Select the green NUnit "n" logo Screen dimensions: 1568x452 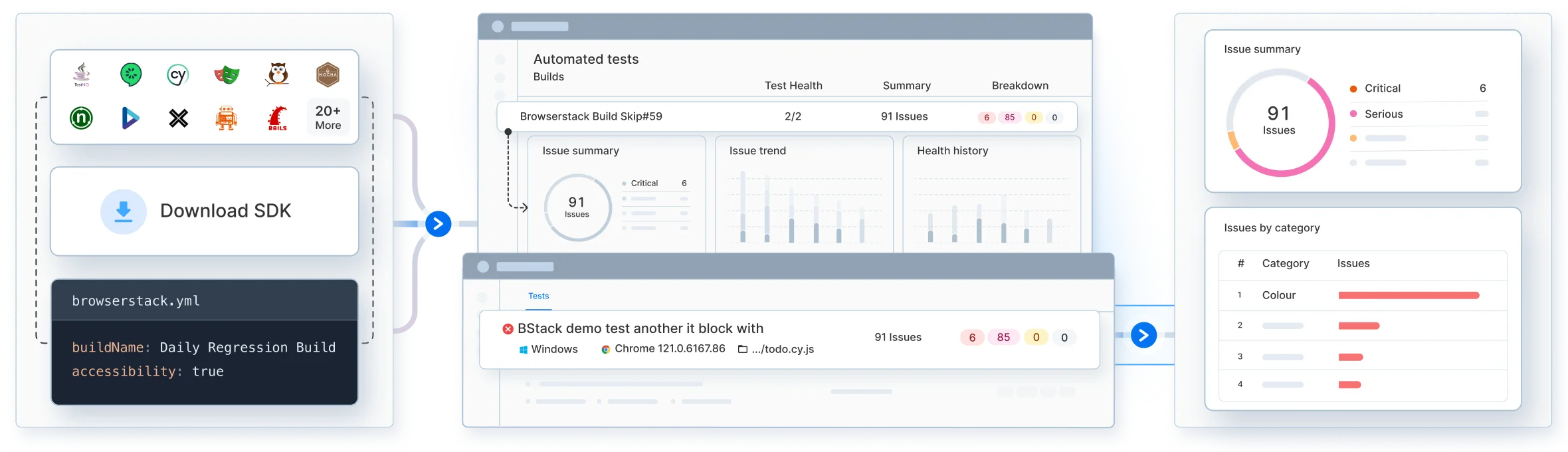point(82,118)
